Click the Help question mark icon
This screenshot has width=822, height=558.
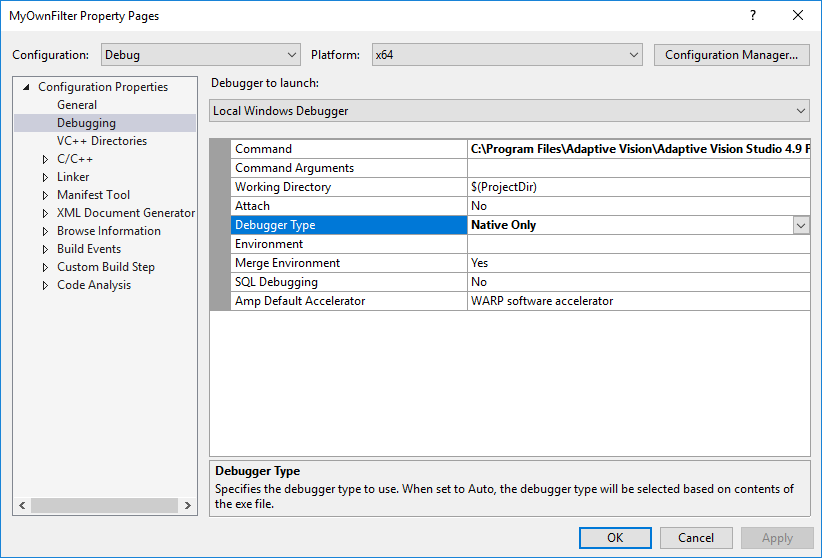tap(752, 16)
